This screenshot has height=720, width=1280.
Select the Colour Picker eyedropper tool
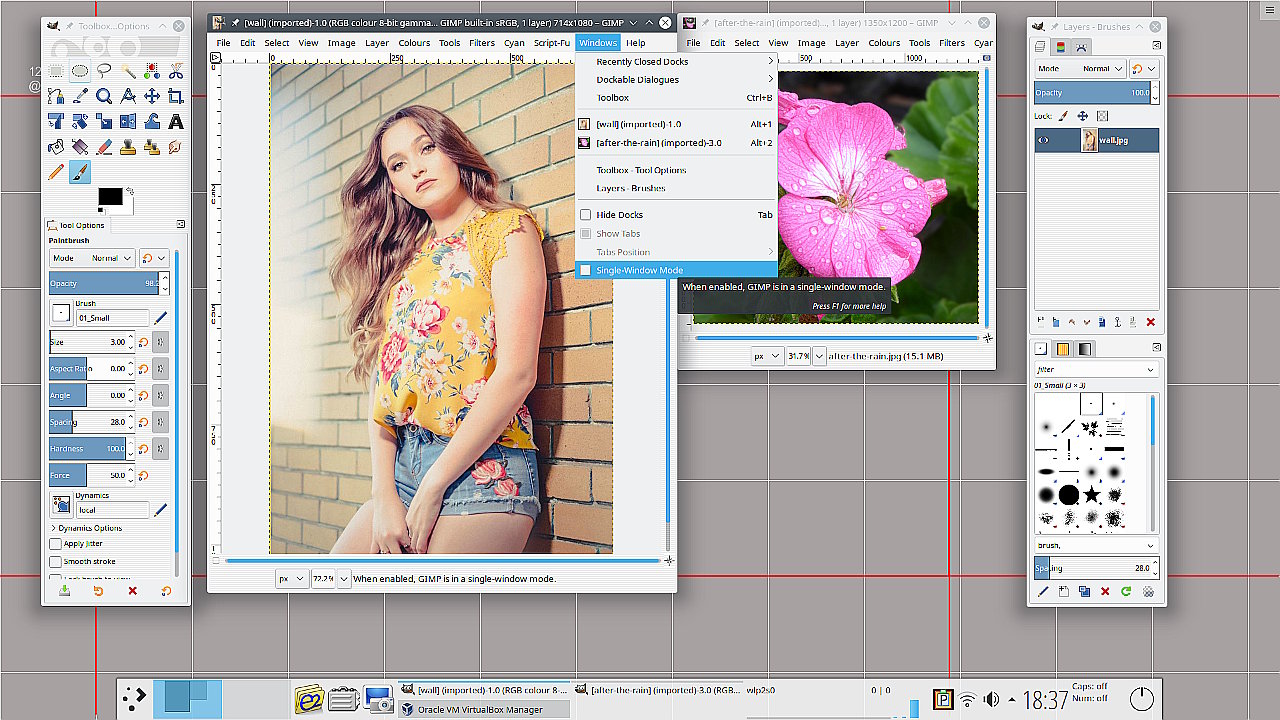click(x=80, y=96)
